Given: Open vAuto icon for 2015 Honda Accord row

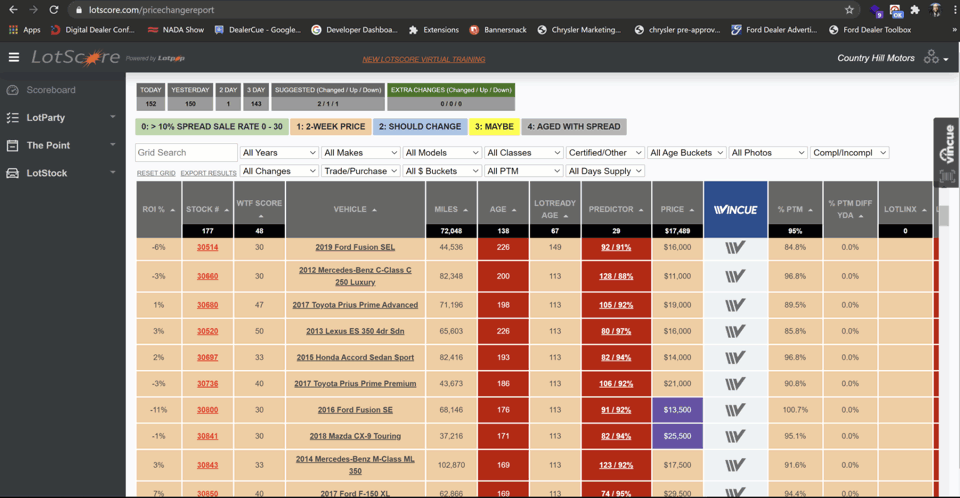Looking at the screenshot, I should point(735,358).
